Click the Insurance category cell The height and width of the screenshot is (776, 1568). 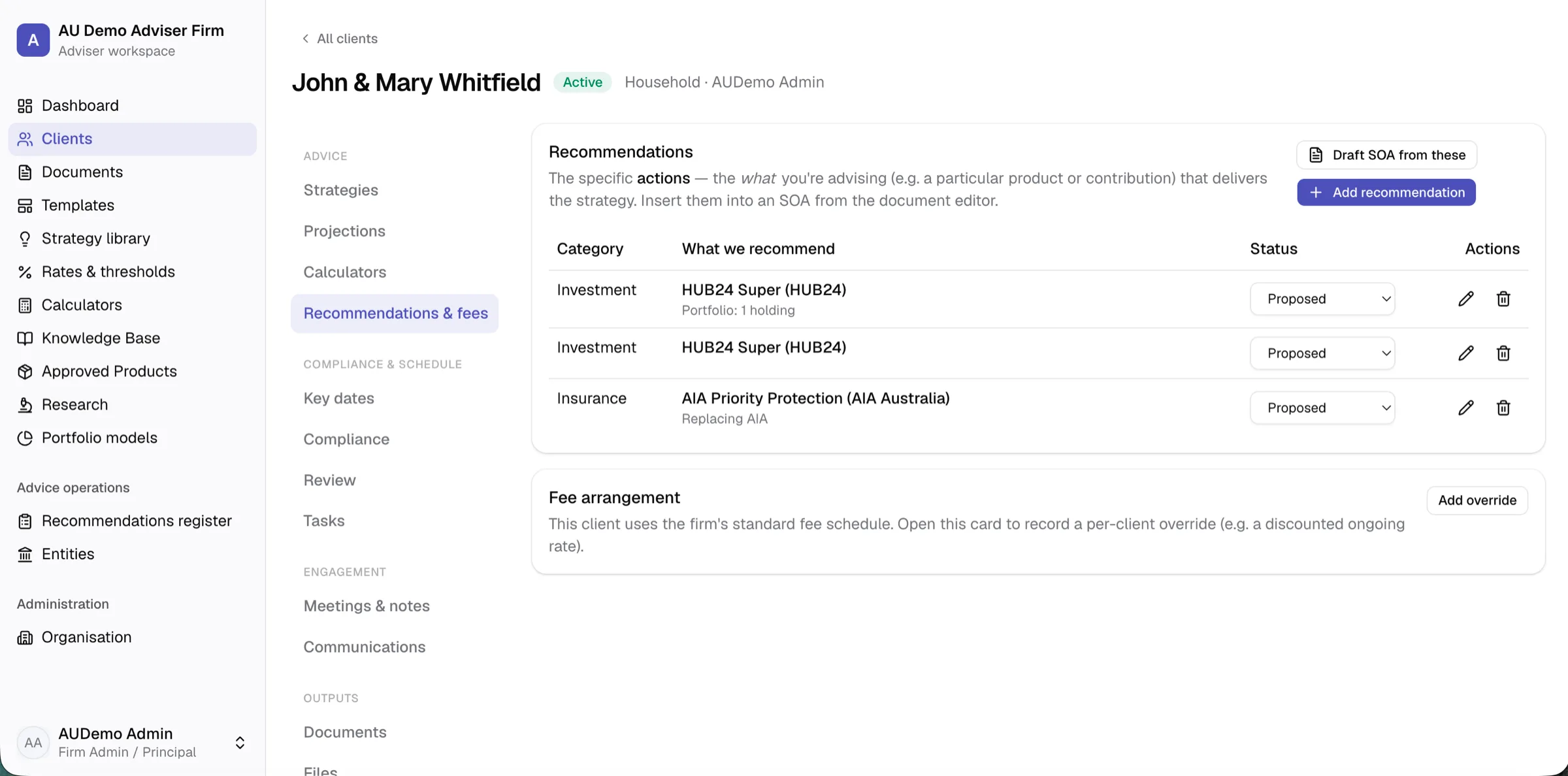point(591,398)
